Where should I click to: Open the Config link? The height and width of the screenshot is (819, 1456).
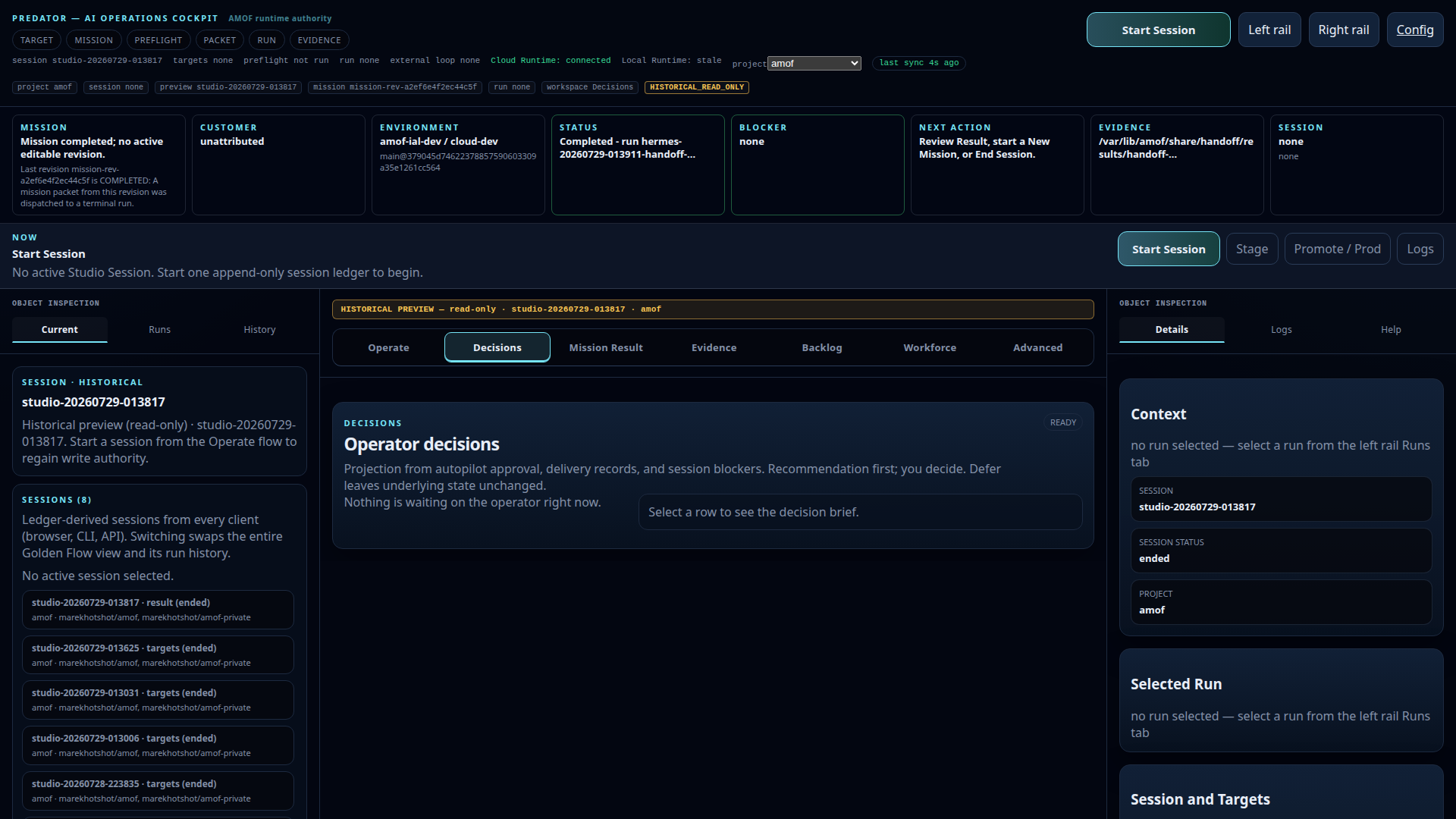click(x=1414, y=30)
